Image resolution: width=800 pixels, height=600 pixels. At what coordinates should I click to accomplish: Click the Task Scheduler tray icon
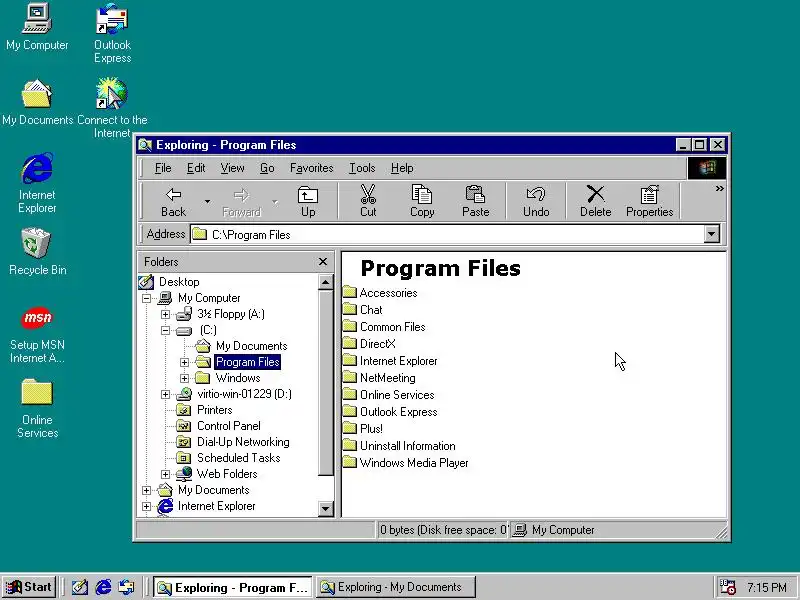727,587
